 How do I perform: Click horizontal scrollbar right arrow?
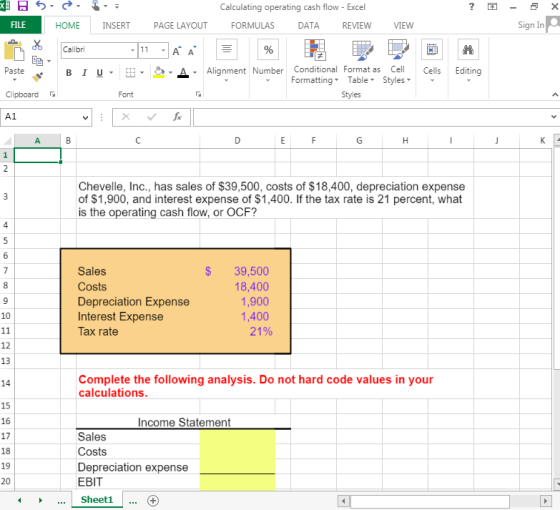[x=545, y=501]
